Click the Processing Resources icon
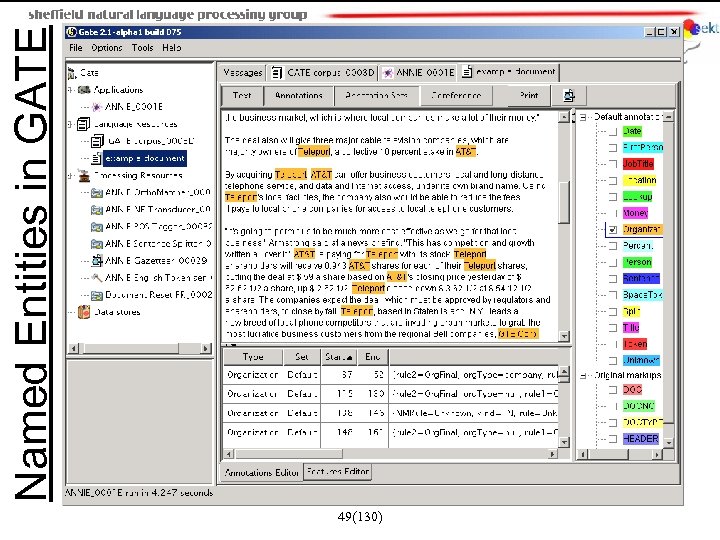The height and width of the screenshot is (540, 720). pyautogui.click(x=84, y=175)
